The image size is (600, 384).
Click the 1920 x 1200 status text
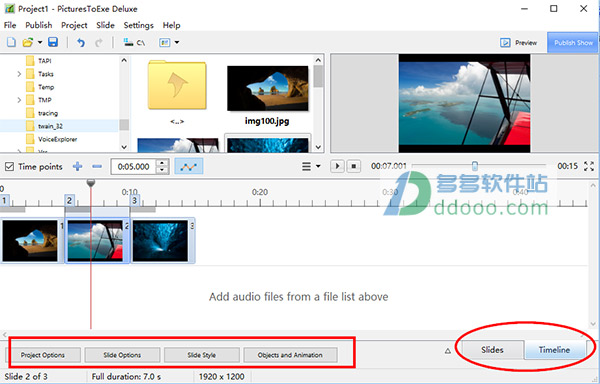222,377
